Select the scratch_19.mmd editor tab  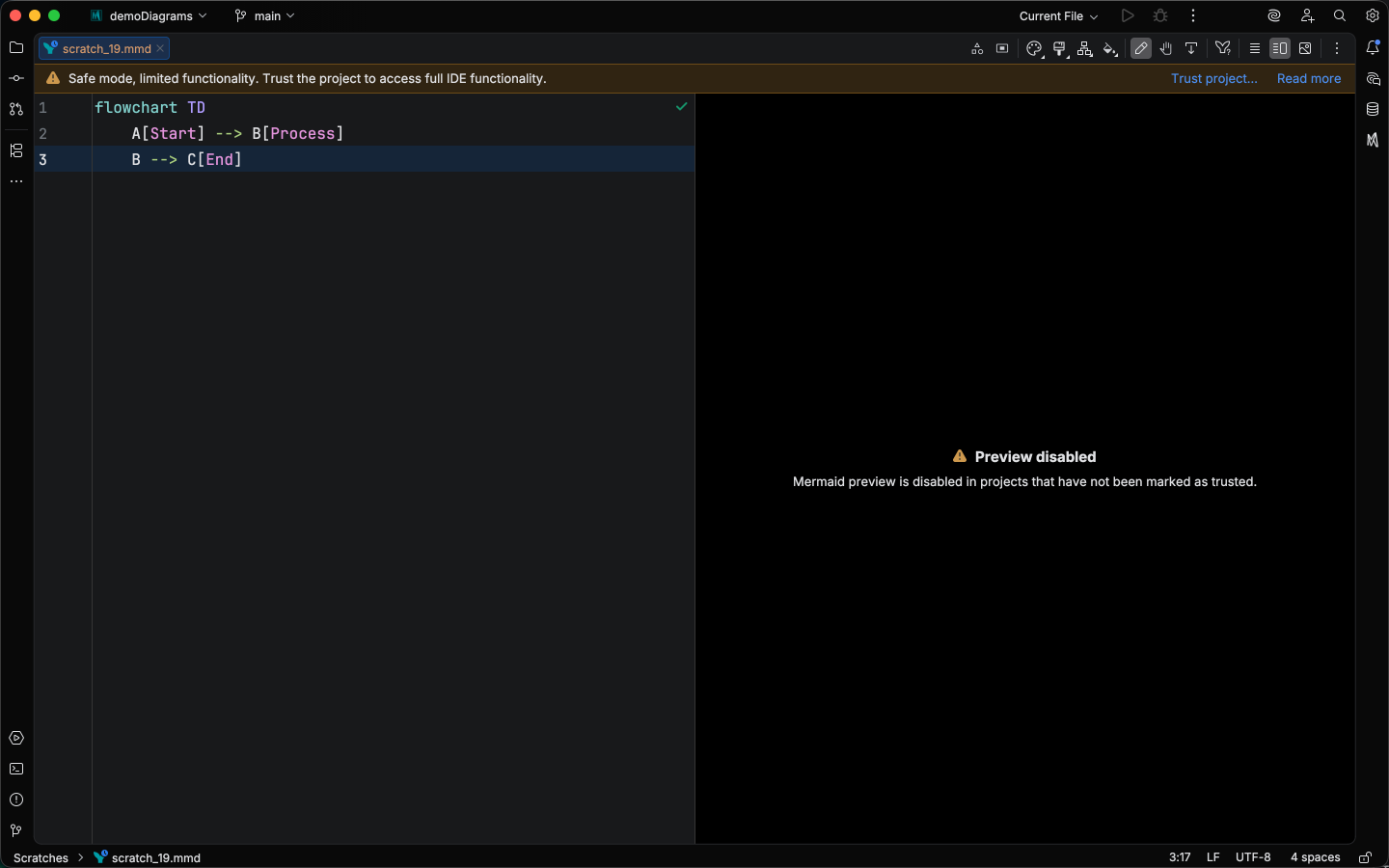pos(104,48)
